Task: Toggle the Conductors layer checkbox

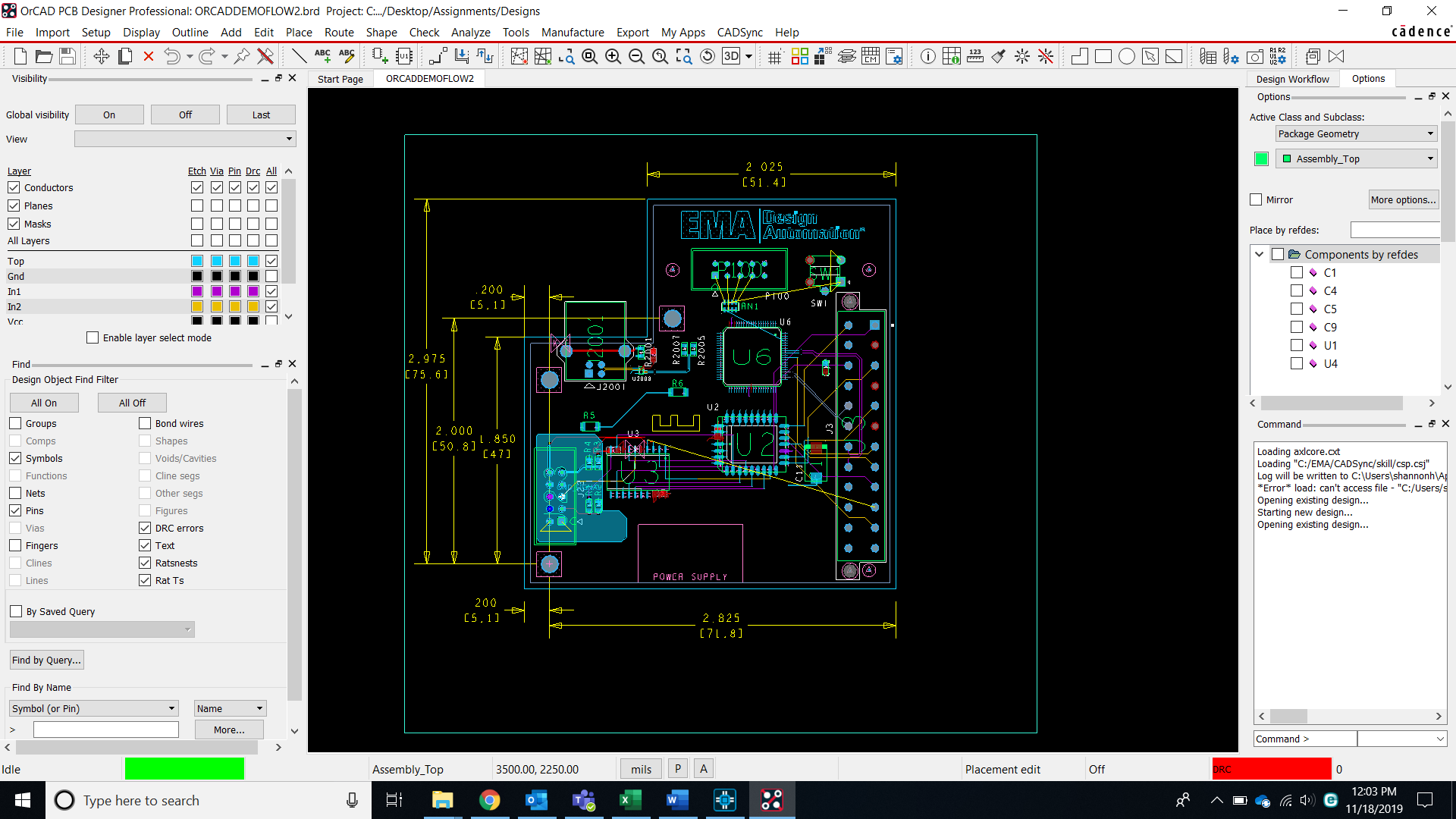Action: coord(14,187)
